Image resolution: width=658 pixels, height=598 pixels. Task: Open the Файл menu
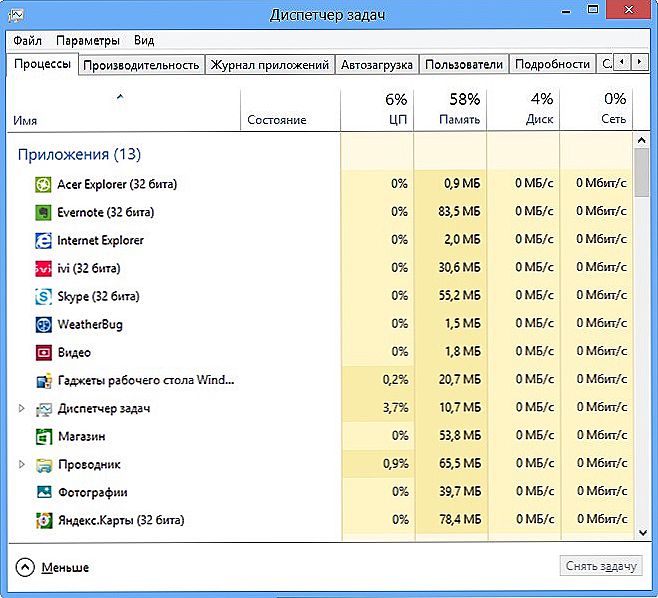click(x=27, y=40)
